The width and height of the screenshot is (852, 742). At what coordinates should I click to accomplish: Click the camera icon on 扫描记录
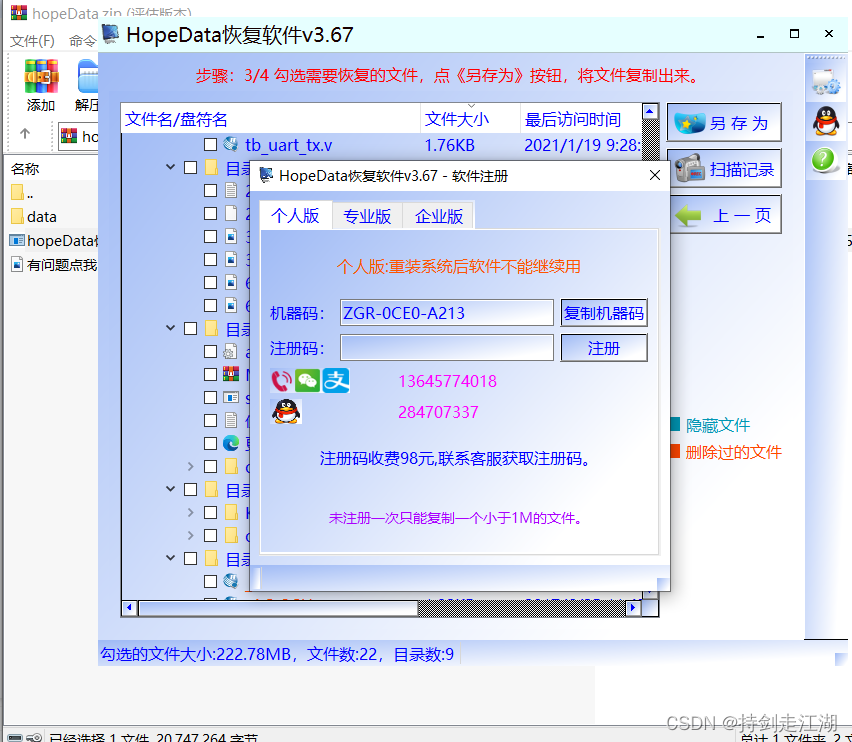point(690,168)
